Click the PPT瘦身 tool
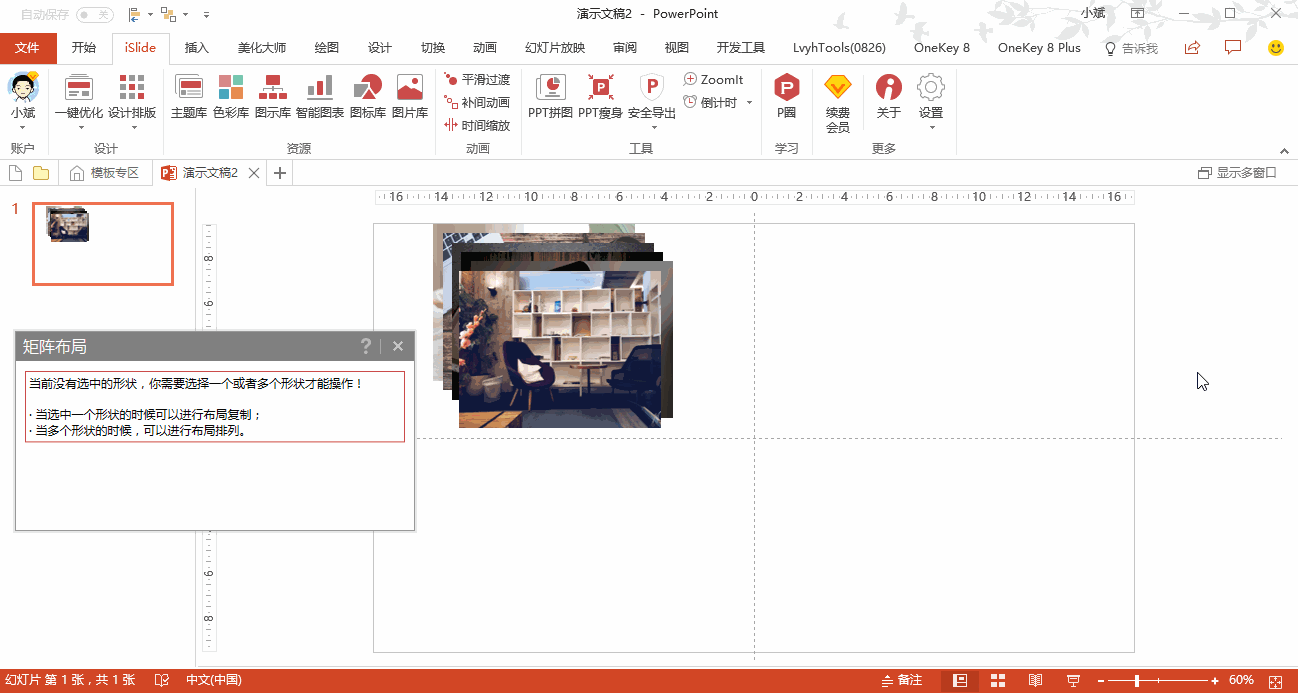The height and width of the screenshot is (693, 1298). [600, 97]
